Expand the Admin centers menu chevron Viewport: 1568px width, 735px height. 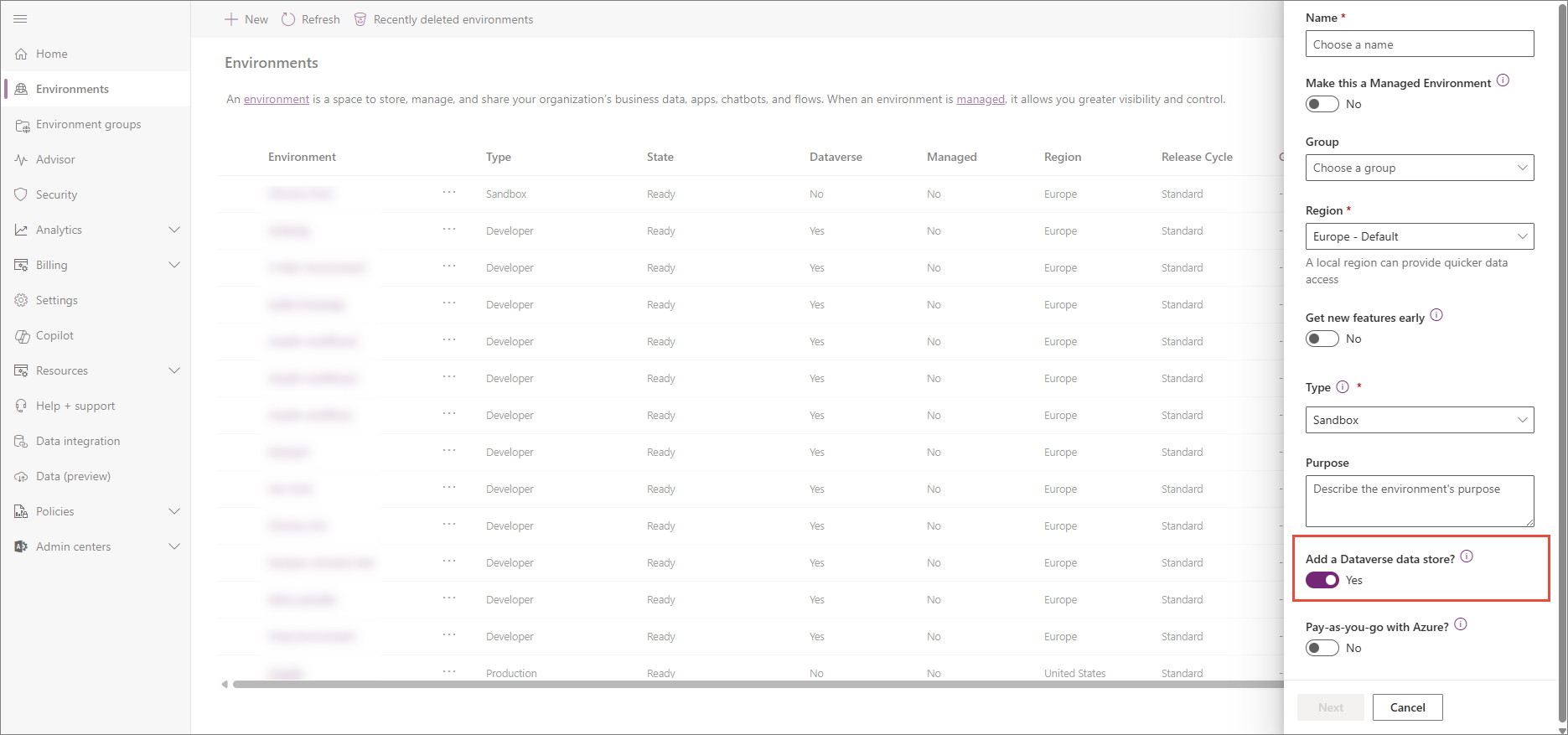point(174,546)
